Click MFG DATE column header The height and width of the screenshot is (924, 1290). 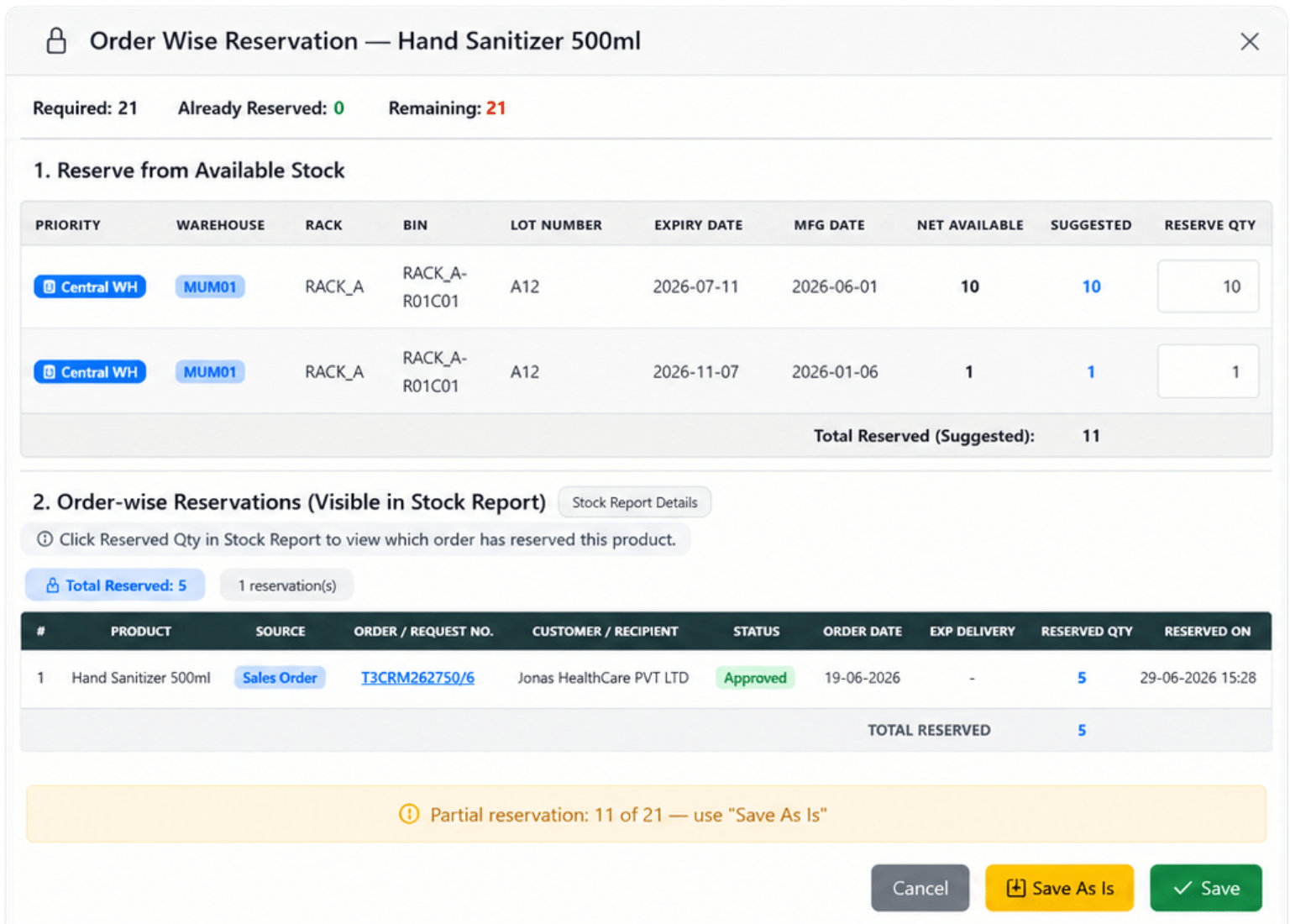[x=829, y=225]
